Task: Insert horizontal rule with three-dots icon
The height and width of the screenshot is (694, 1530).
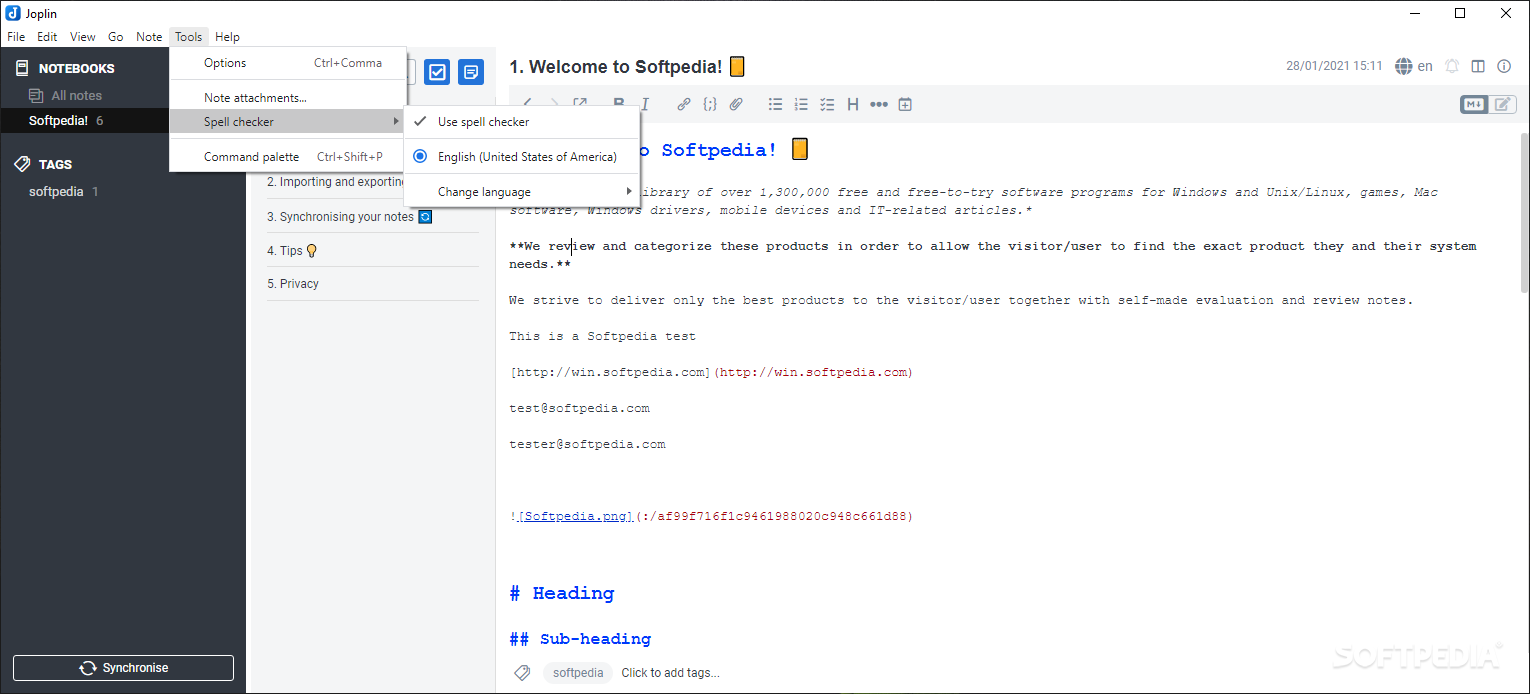Action: (879, 104)
